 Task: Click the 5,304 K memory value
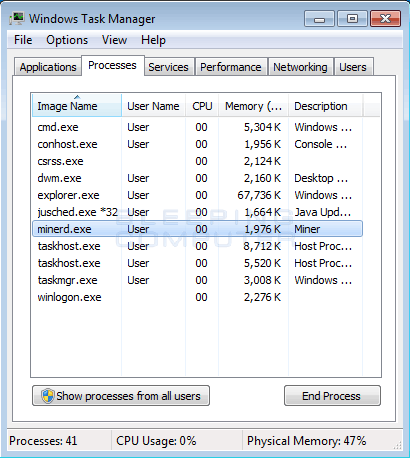point(262,127)
